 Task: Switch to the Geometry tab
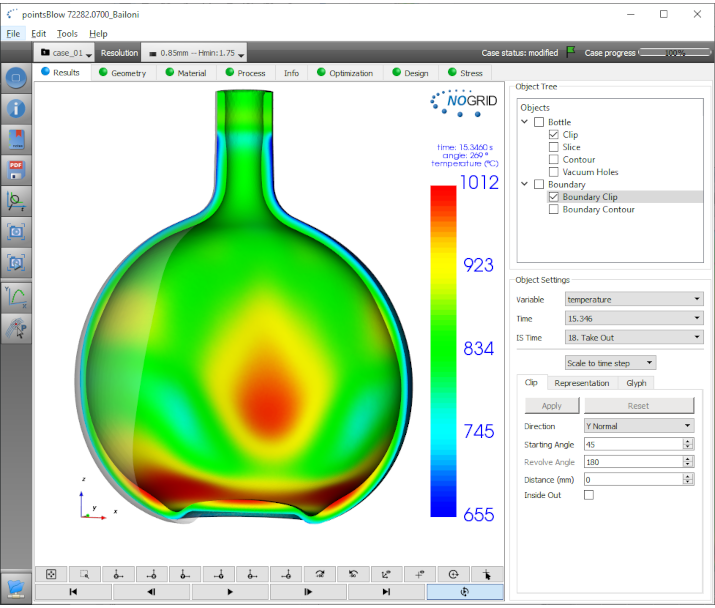(x=123, y=73)
